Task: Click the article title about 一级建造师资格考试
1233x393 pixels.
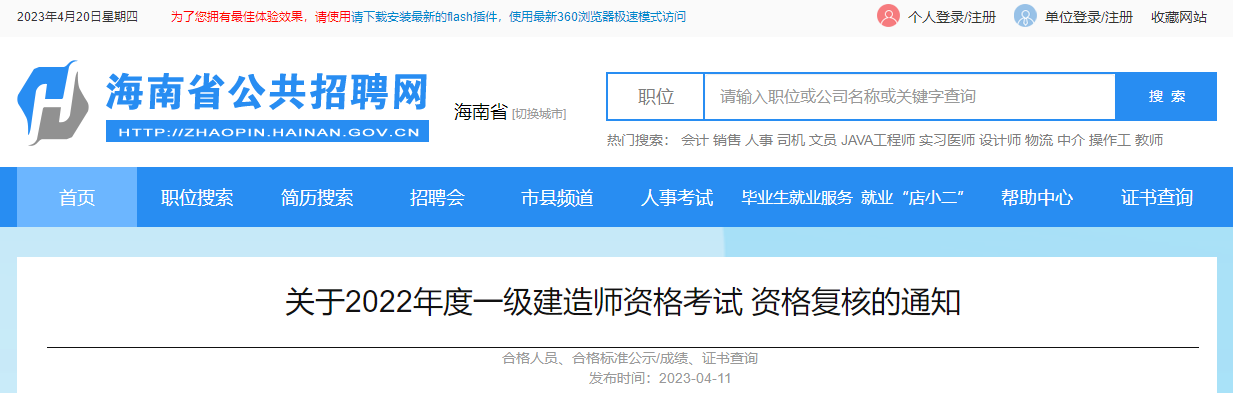Action: [x=622, y=301]
